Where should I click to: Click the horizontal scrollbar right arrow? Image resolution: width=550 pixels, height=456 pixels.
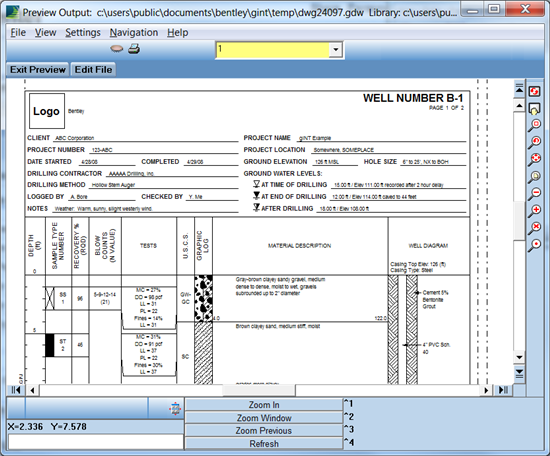point(486,390)
